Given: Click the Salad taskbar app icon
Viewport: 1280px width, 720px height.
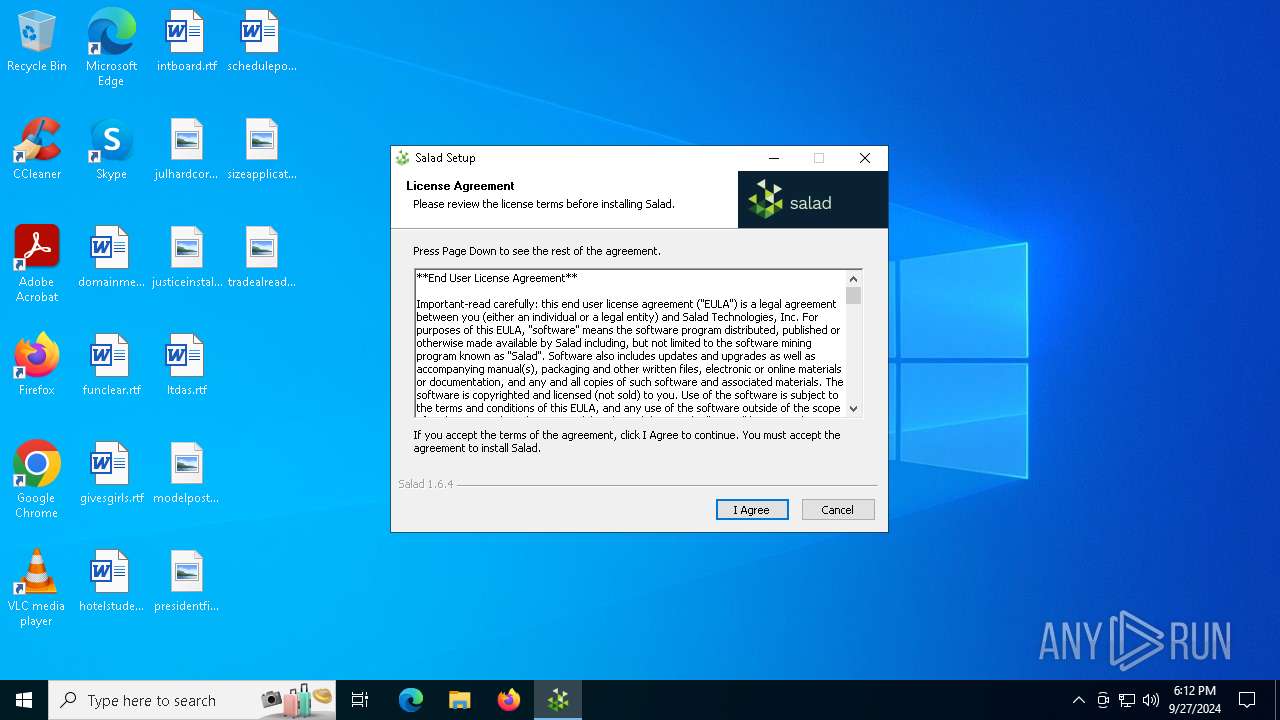Looking at the screenshot, I should click(558, 700).
